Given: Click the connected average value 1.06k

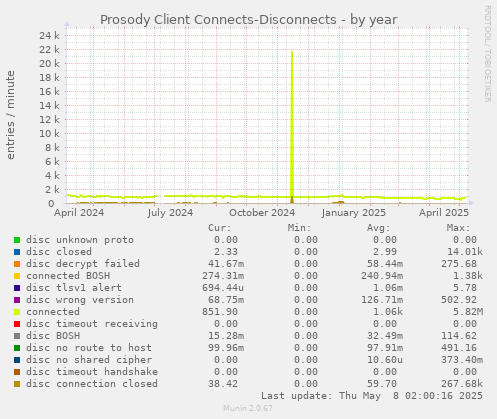Looking at the screenshot, I should click(388, 312).
